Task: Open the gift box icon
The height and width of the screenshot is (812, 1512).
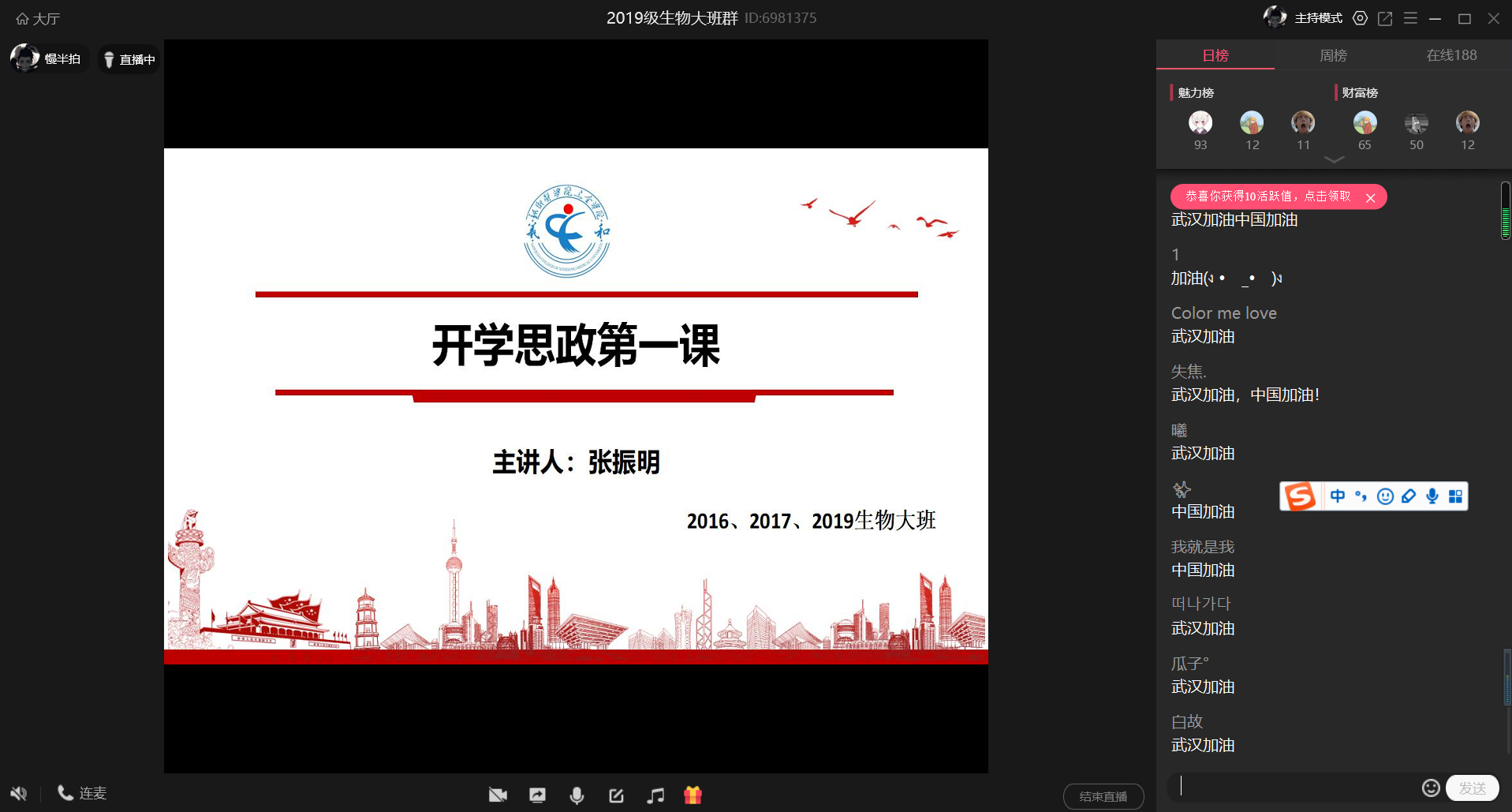Action: coord(693,795)
